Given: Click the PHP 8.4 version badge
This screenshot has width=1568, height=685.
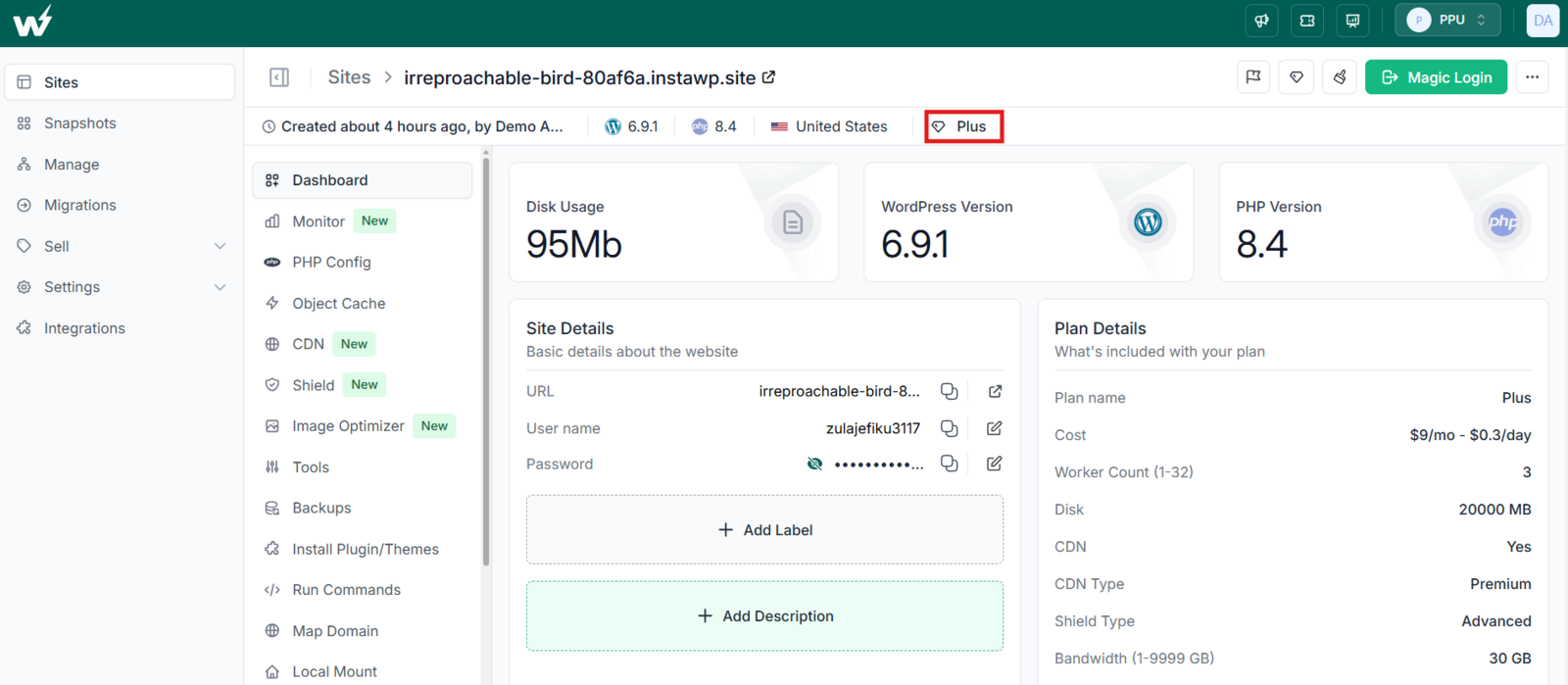Looking at the screenshot, I should click(x=713, y=126).
